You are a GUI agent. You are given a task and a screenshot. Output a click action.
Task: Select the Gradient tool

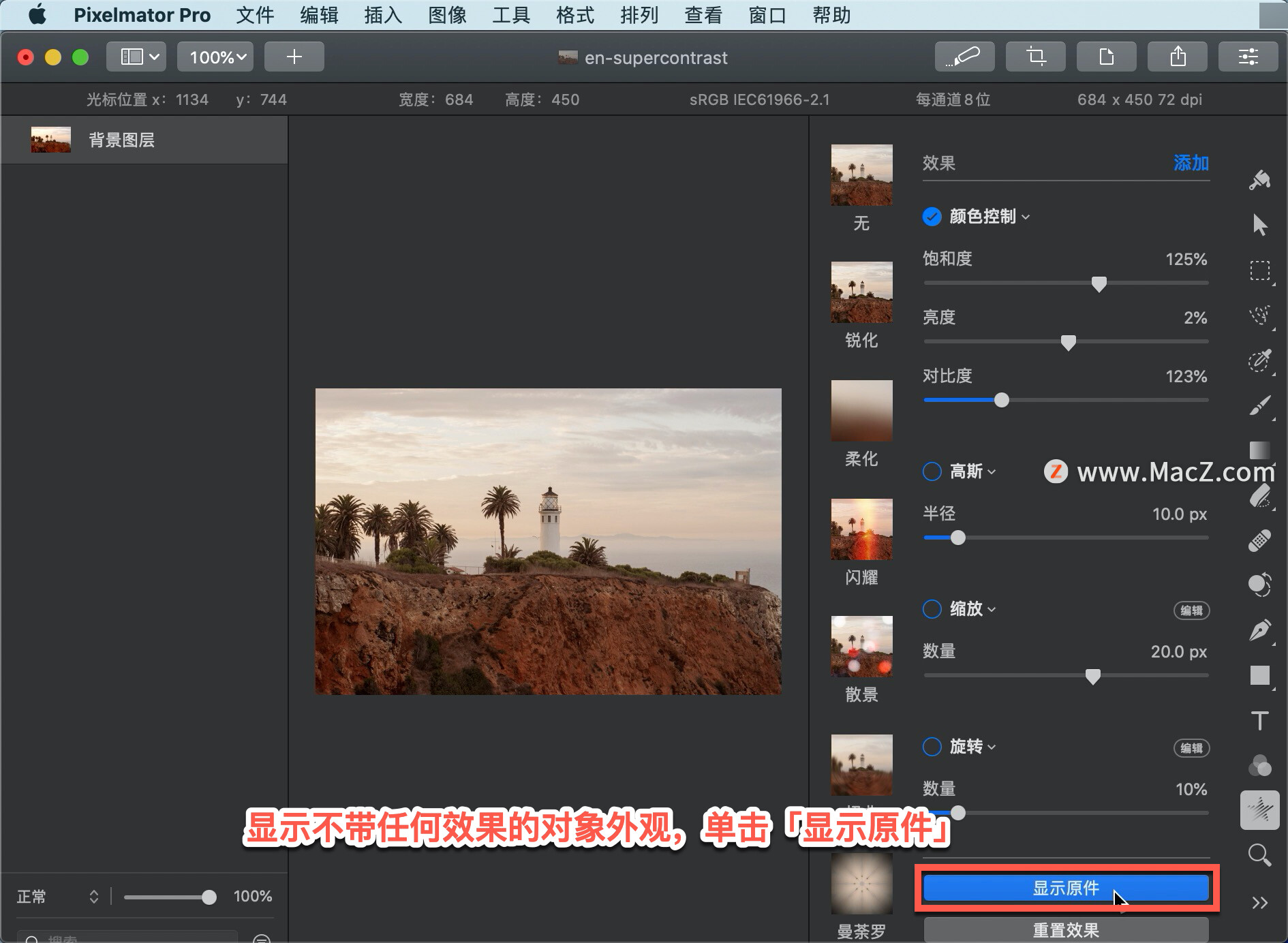(x=1259, y=450)
